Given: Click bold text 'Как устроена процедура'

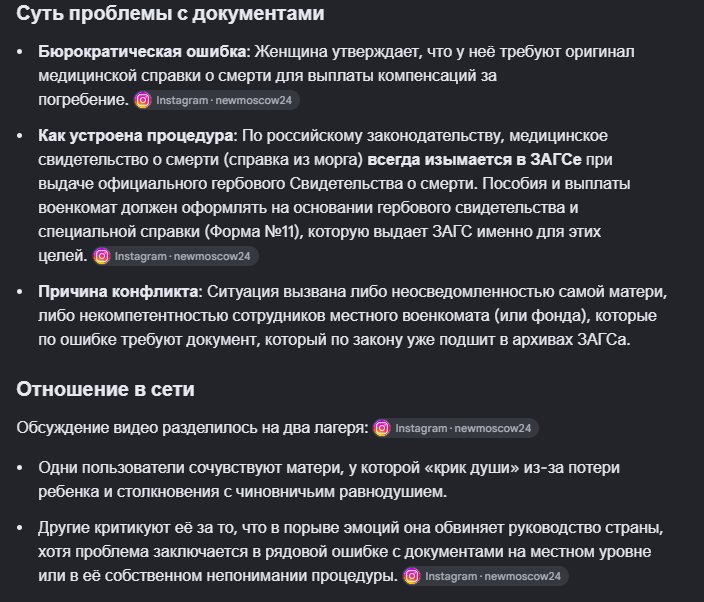Looking at the screenshot, I should coord(136,136).
